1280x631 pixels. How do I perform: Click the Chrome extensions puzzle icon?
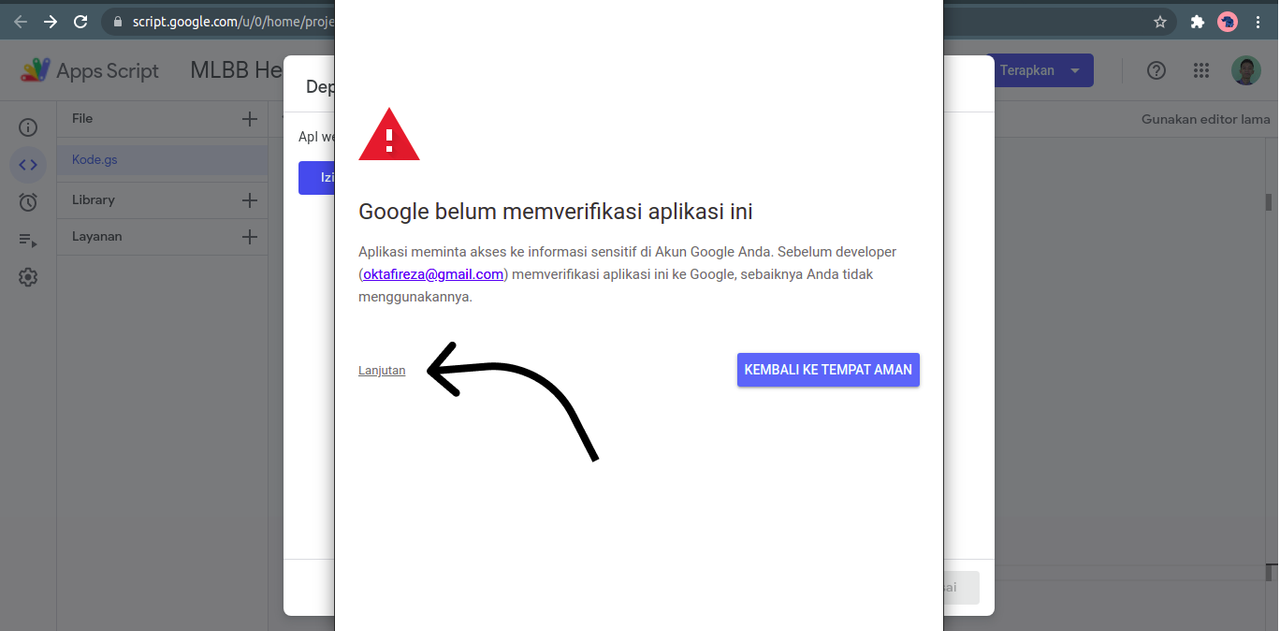point(1197,21)
